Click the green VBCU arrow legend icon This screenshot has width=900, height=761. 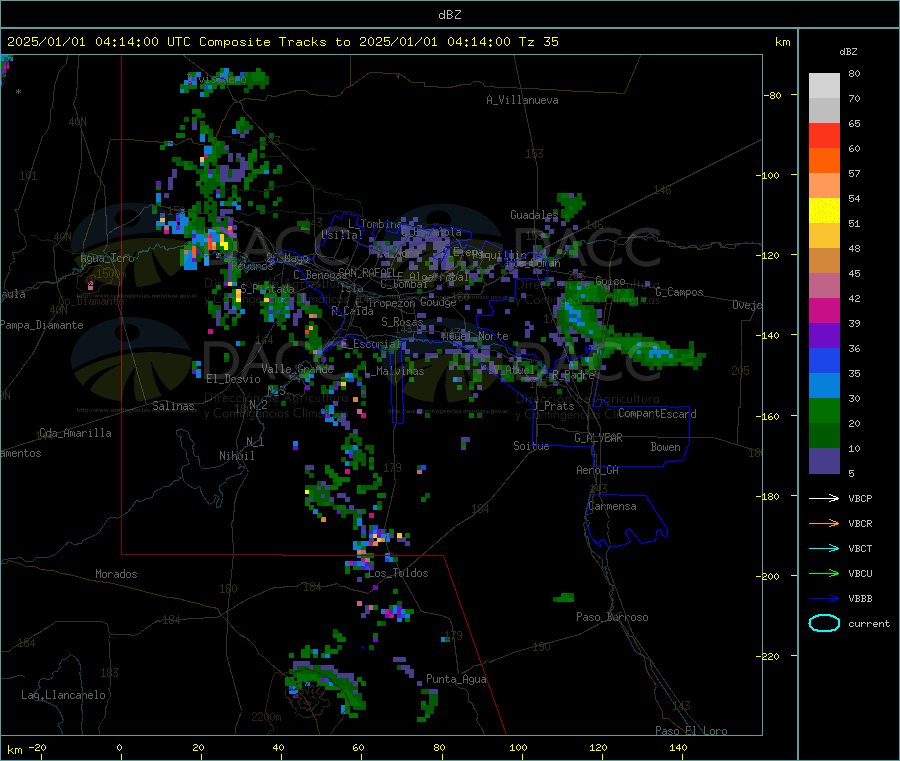point(824,573)
